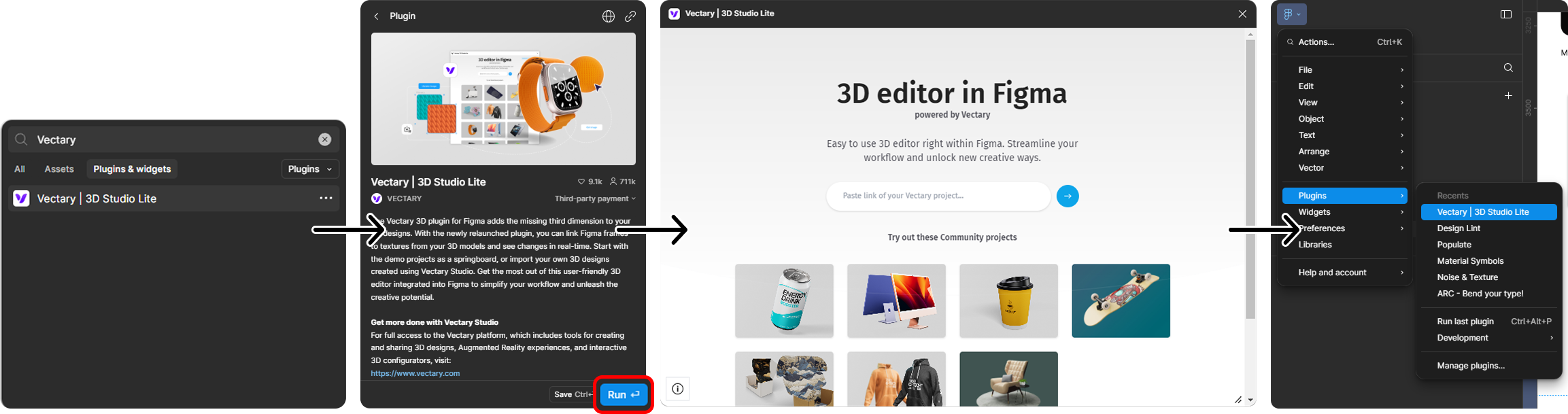Expand the Third-party payment dropdown
Image resolution: width=1568 pixels, height=414 pixels.
tap(595, 199)
